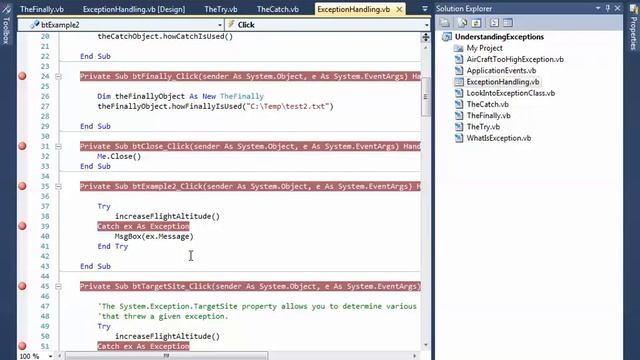
Task: Open the 100 % zoom level dropdown
Action: (x=50, y=356)
